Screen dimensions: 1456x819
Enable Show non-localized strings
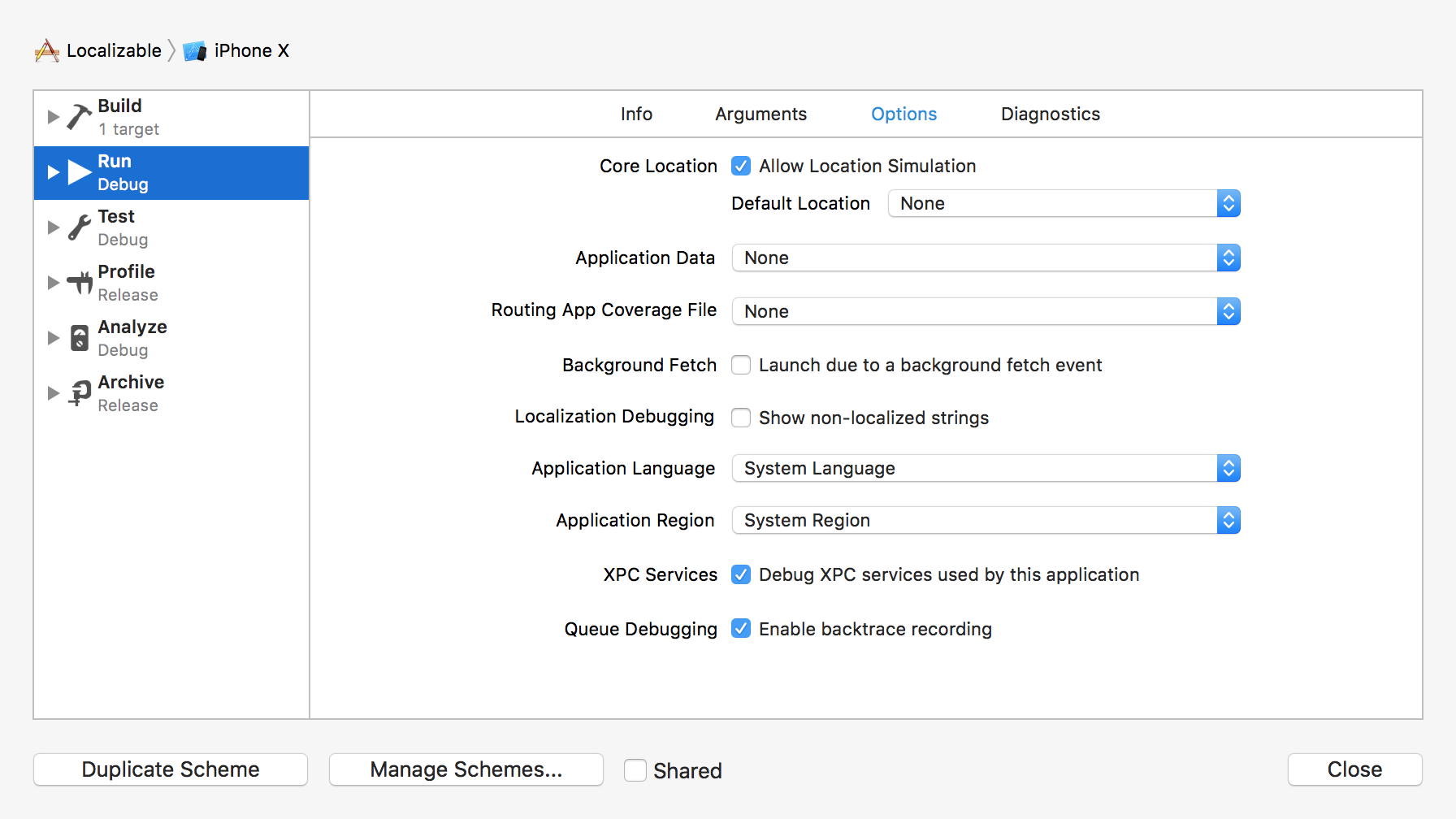(x=741, y=418)
